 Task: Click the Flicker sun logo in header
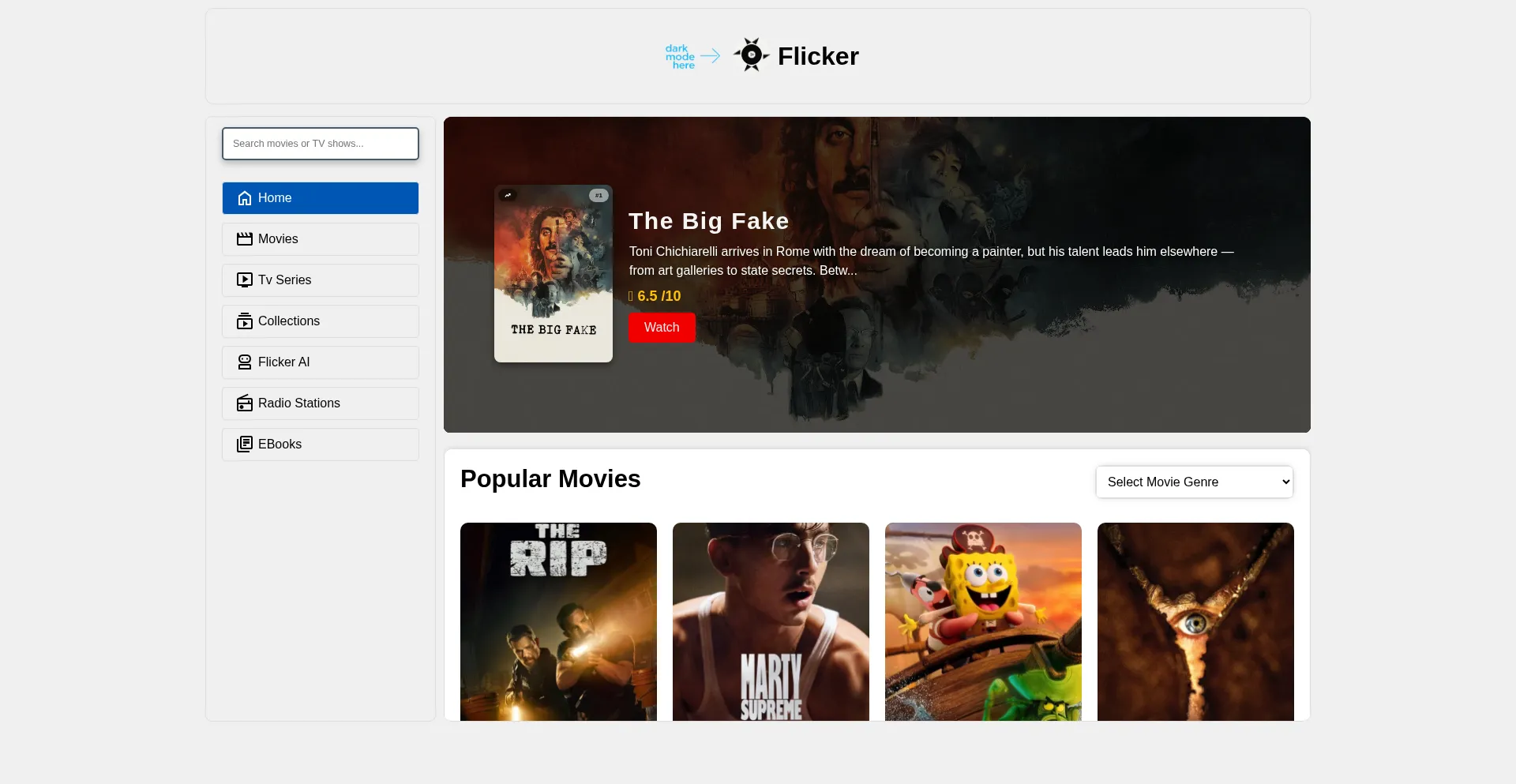click(x=751, y=55)
